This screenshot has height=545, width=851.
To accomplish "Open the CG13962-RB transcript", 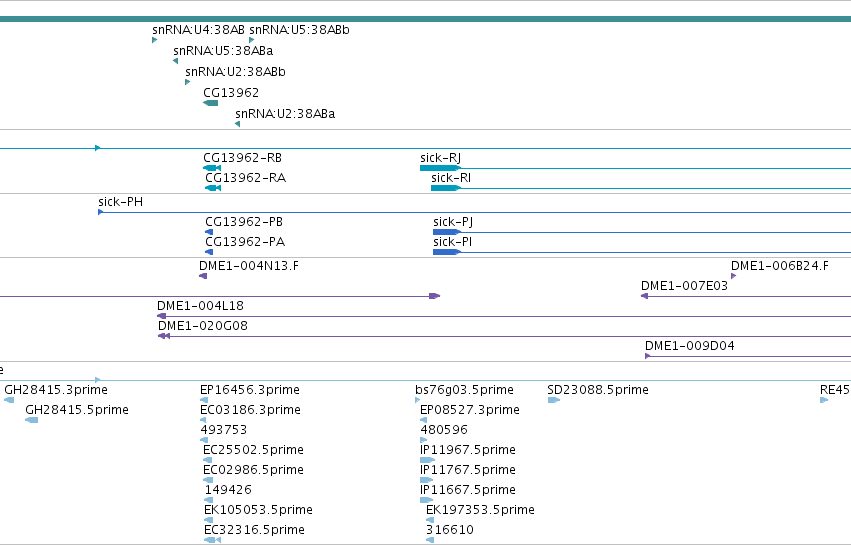I will (x=212, y=168).
